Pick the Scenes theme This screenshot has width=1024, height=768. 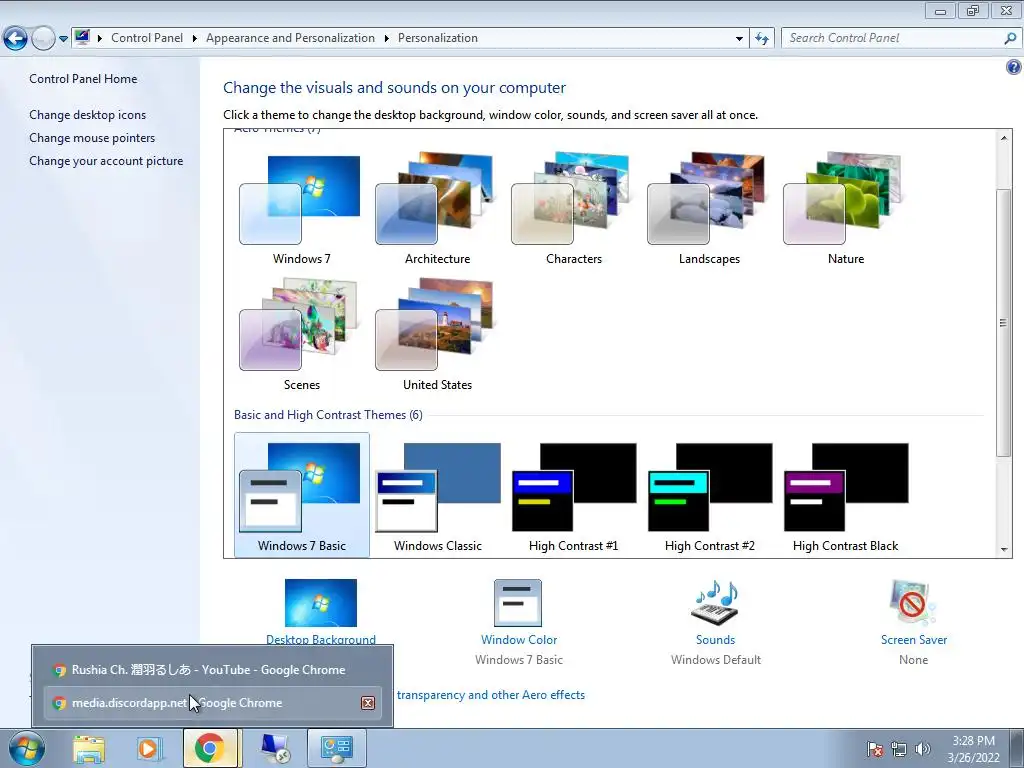301,334
